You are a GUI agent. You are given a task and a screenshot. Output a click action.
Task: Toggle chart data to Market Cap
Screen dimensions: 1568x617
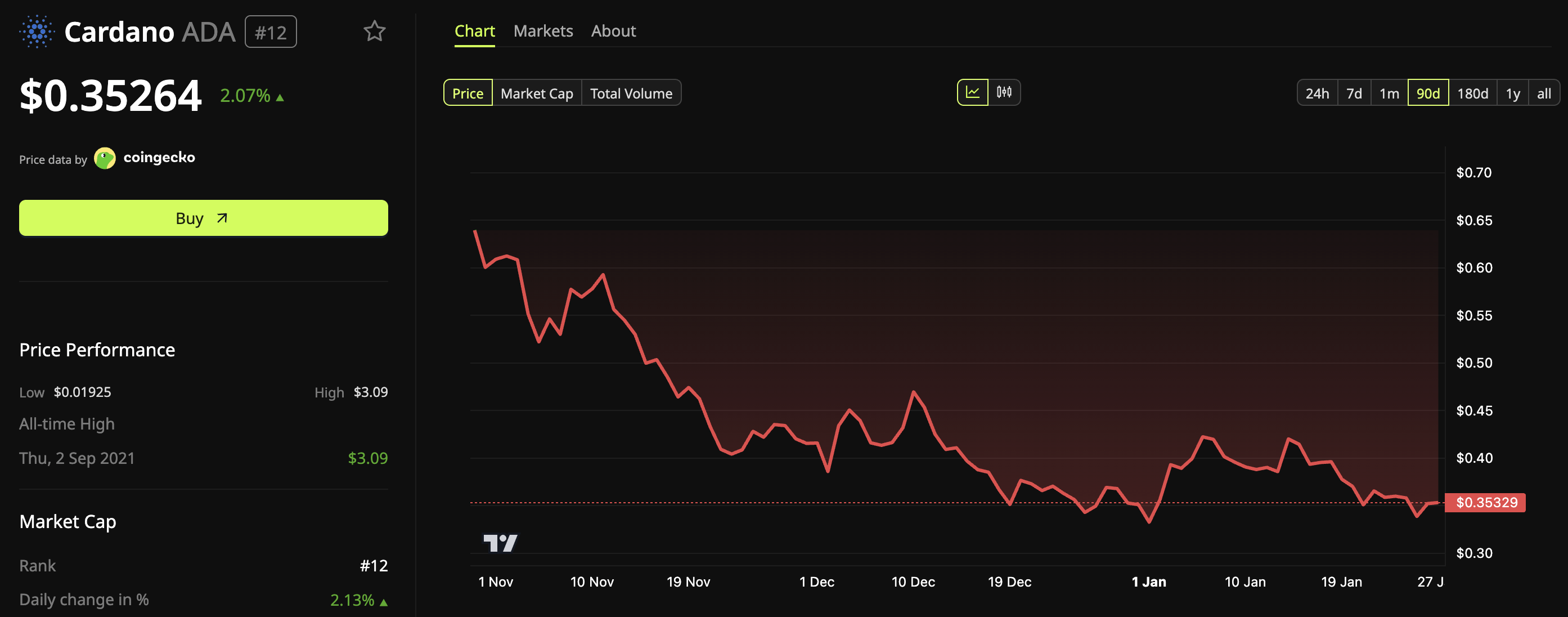(536, 93)
